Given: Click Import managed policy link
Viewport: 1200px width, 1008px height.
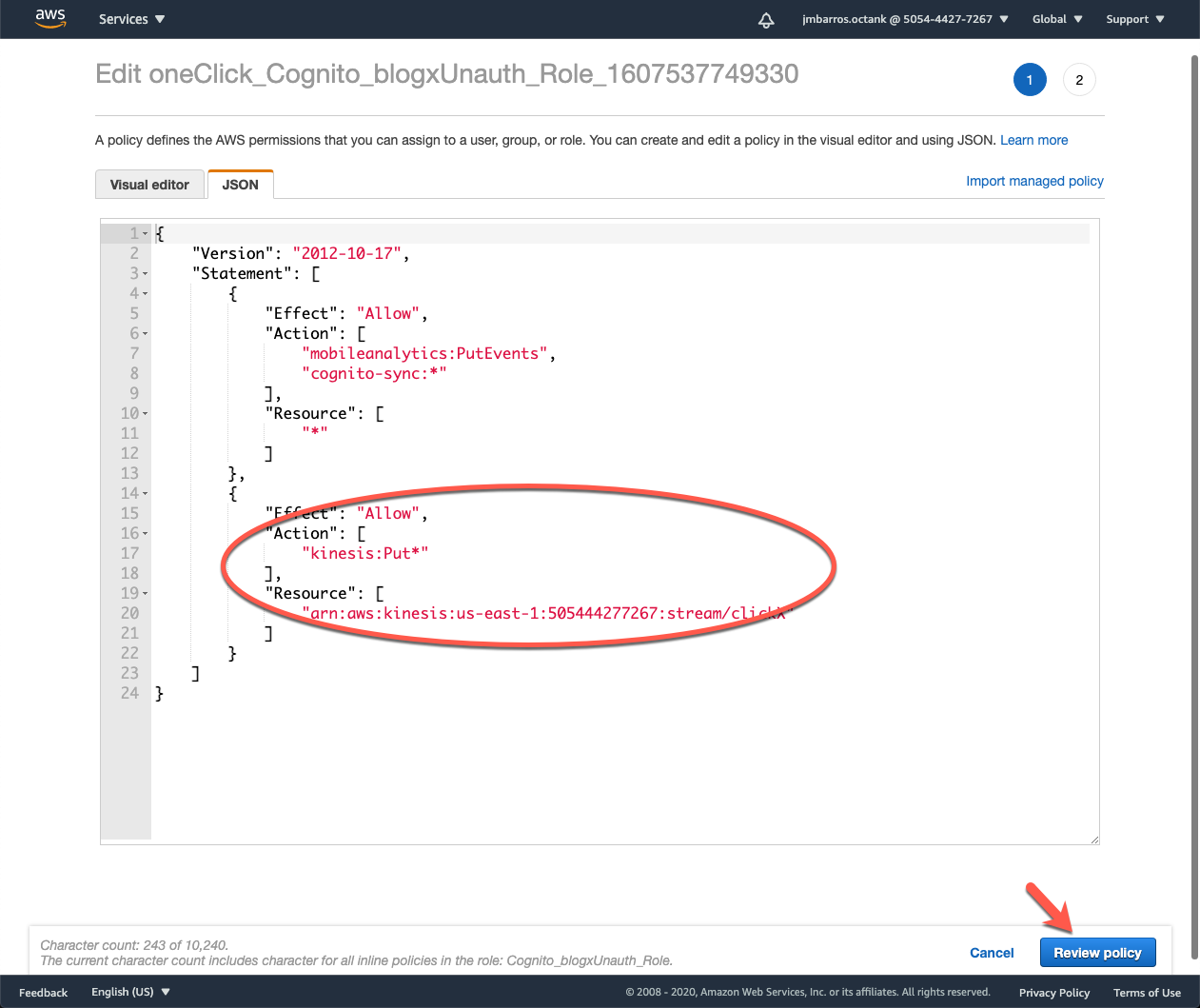Looking at the screenshot, I should [x=1034, y=181].
